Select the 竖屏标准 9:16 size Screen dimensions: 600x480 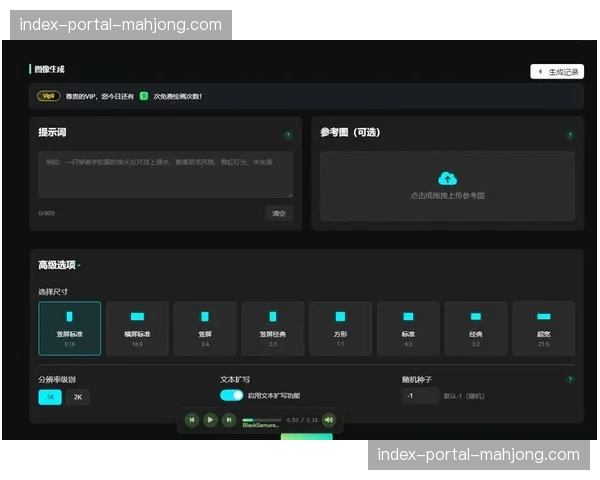[70, 328]
